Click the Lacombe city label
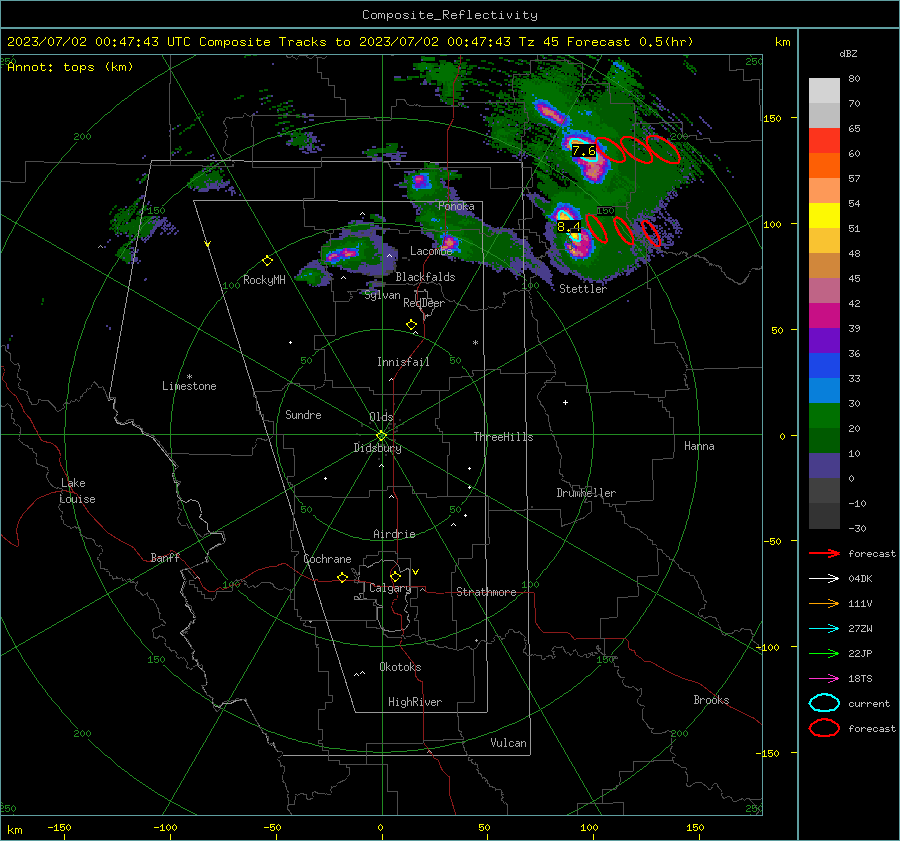This screenshot has height=841, width=900. [x=431, y=251]
